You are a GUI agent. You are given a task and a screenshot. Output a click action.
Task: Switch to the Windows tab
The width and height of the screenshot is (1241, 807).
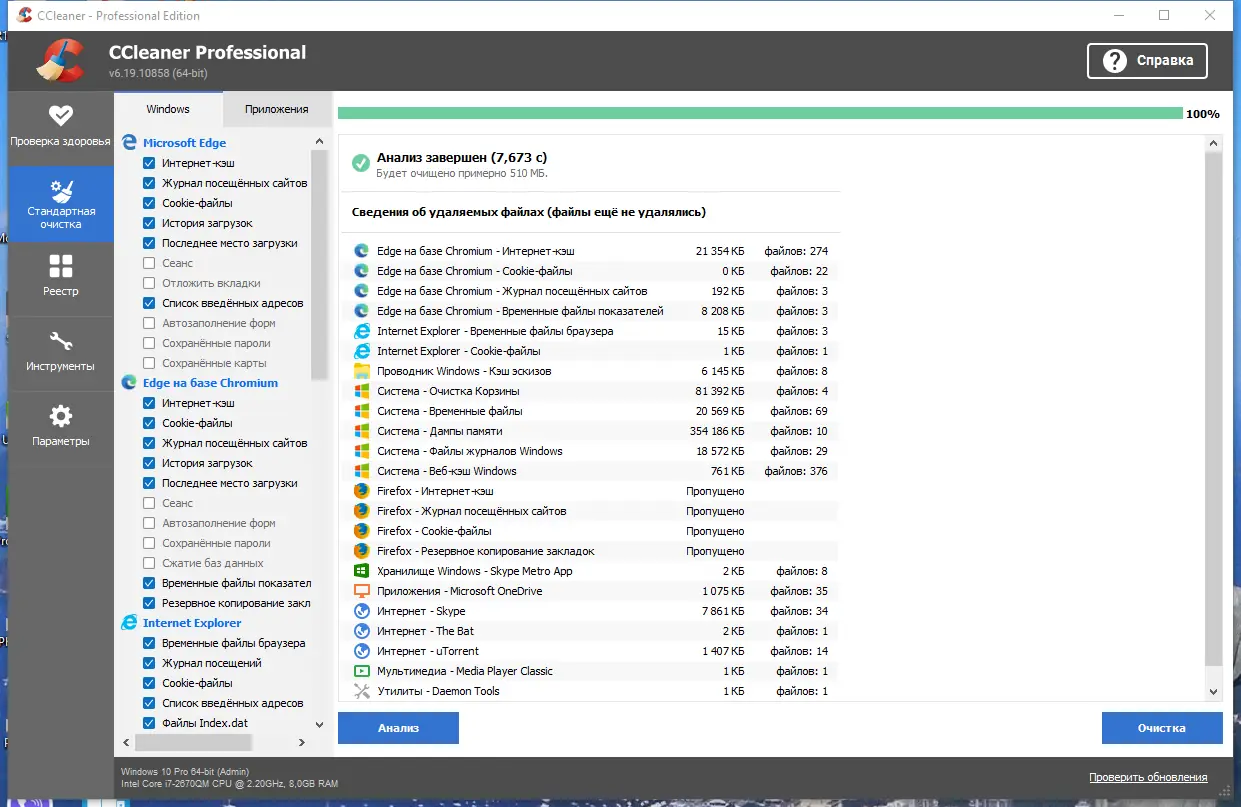click(168, 109)
